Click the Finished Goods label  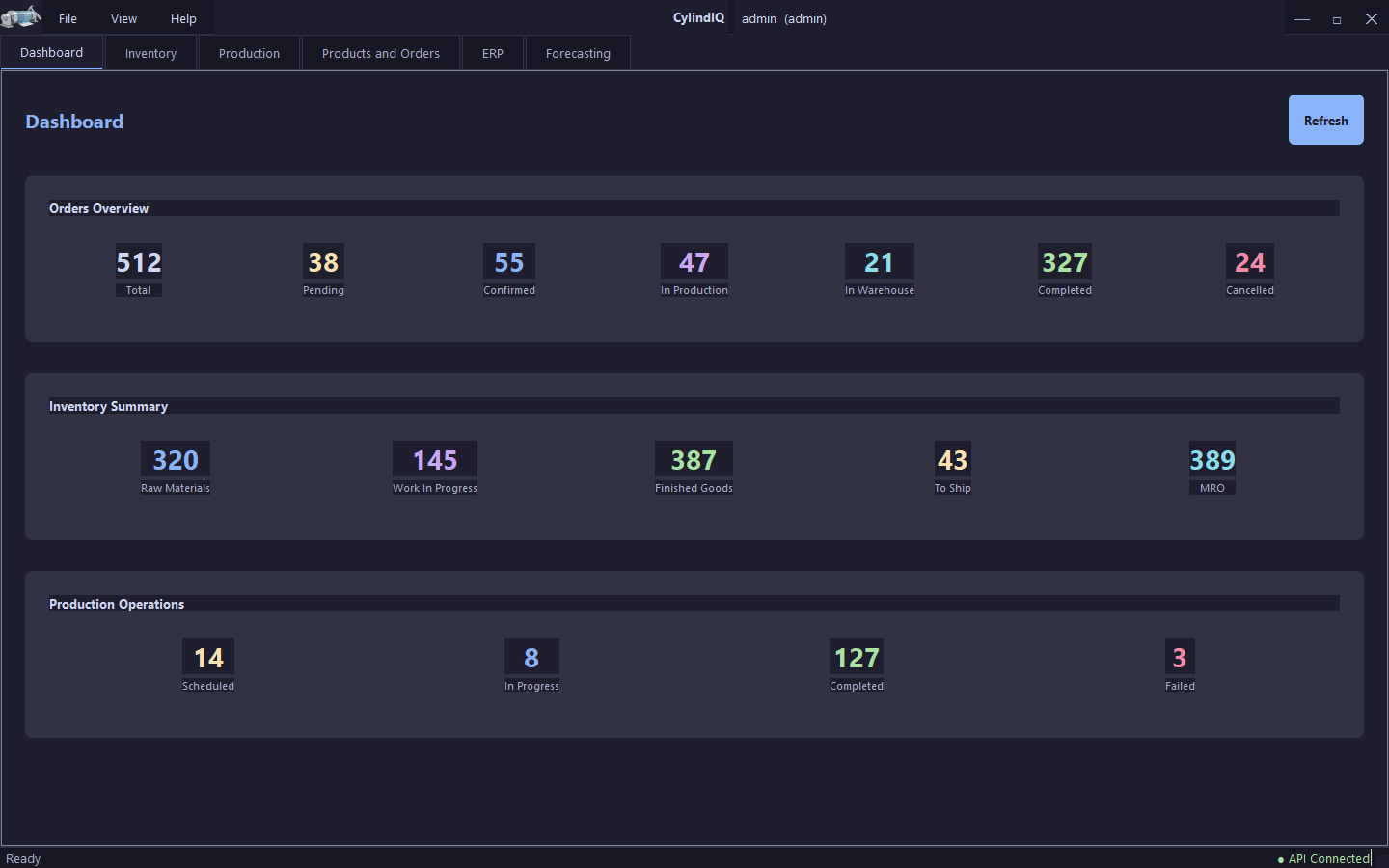coord(694,488)
